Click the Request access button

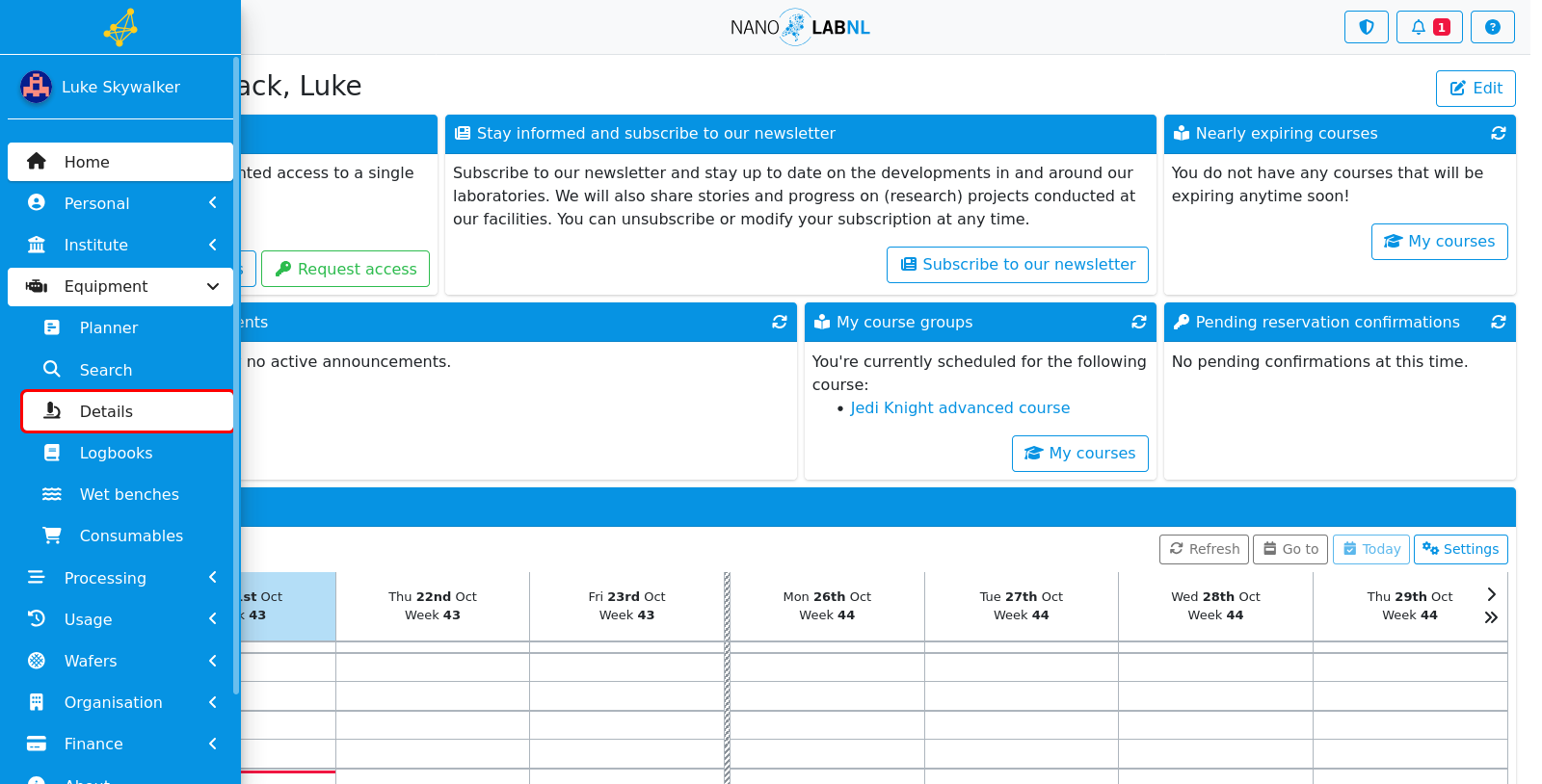click(x=346, y=269)
